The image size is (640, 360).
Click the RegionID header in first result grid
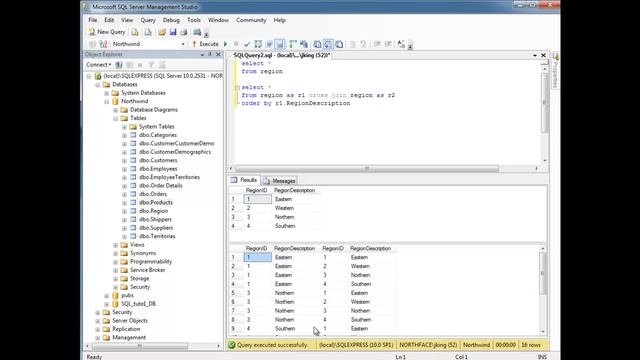pos(257,191)
